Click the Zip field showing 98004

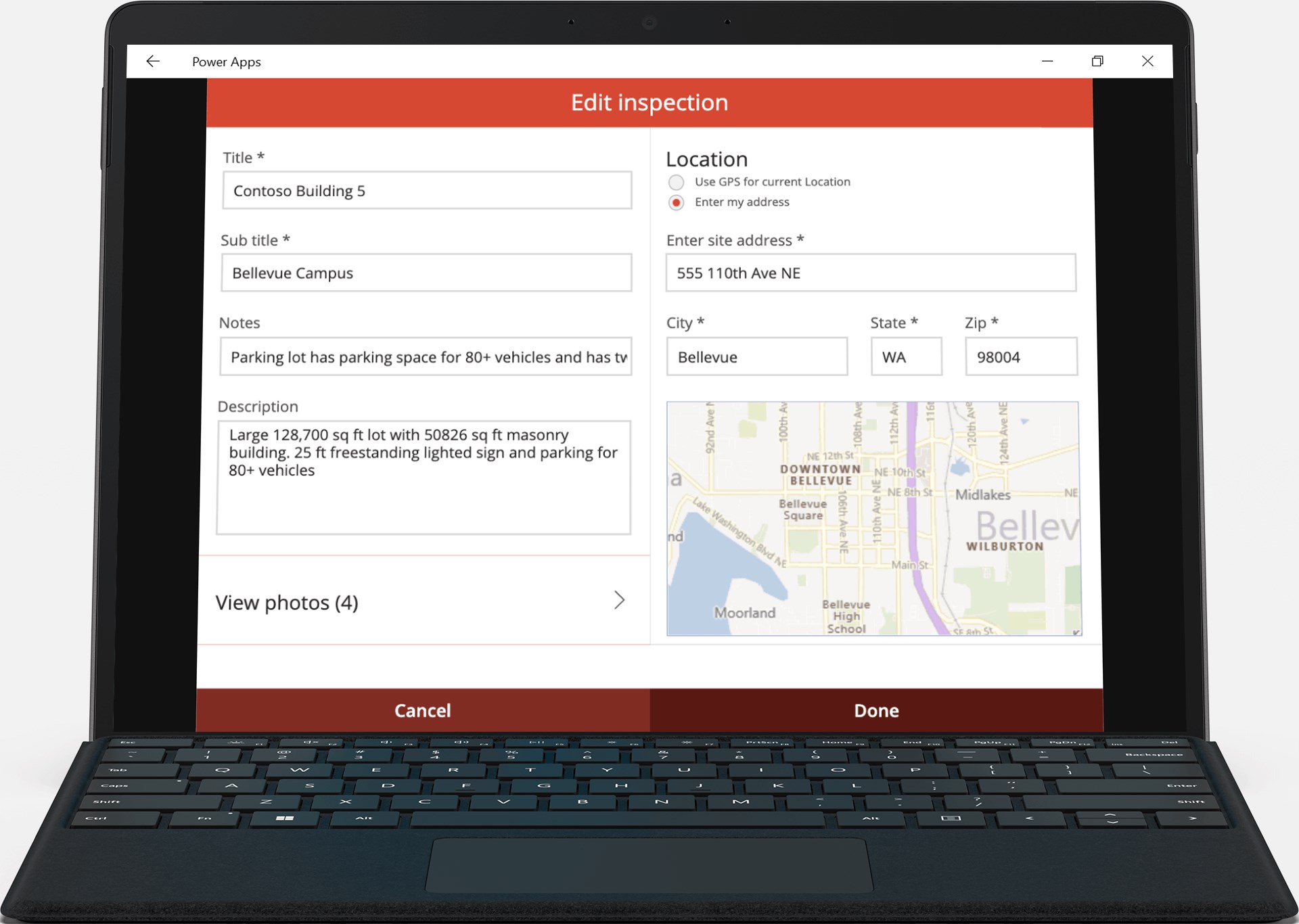[x=1020, y=356]
